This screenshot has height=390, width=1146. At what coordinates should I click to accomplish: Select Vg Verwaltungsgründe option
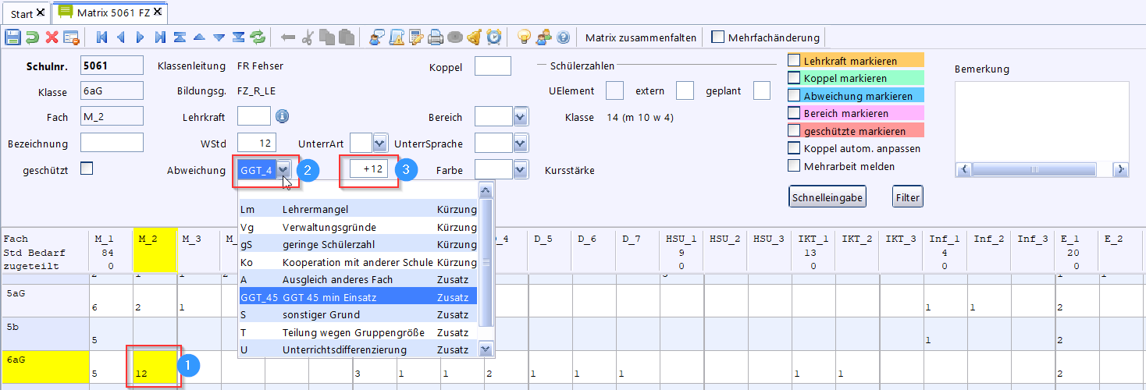point(358,227)
